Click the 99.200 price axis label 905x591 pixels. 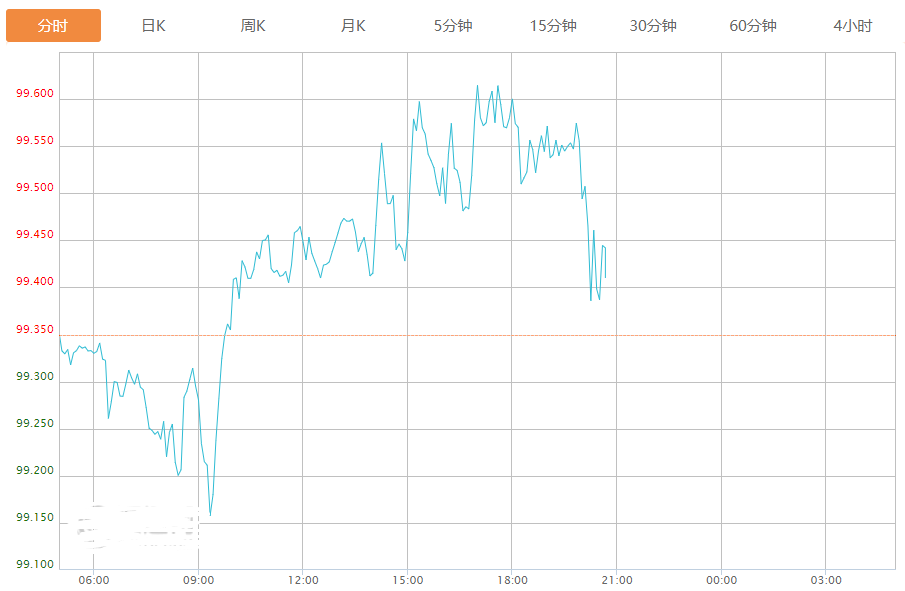click(35, 470)
